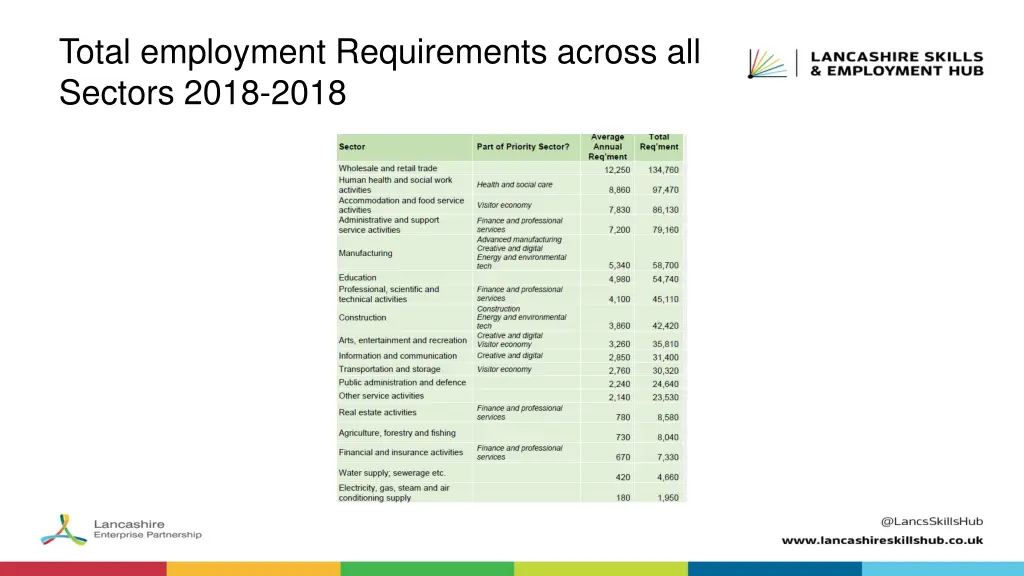
Task: Click total value 79,160
Action: (665, 230)
